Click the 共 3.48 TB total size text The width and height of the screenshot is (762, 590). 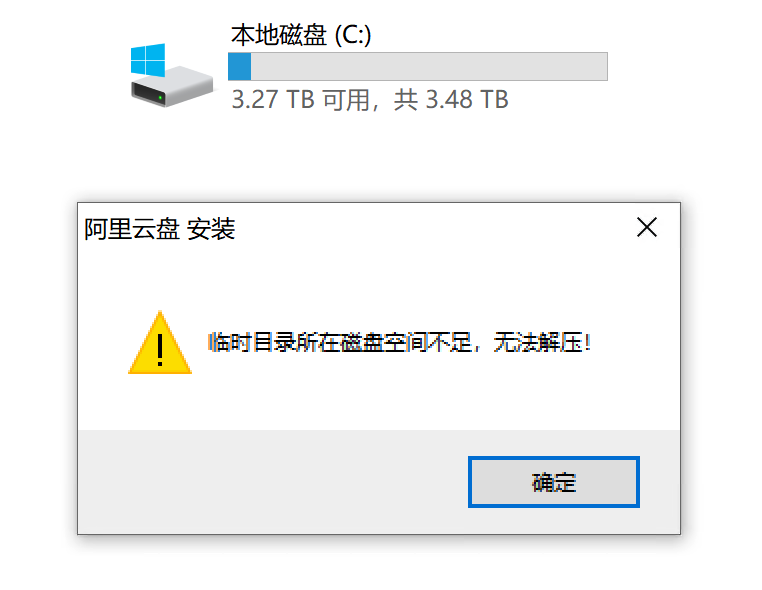pyautogui.click(x=451, y=100)
